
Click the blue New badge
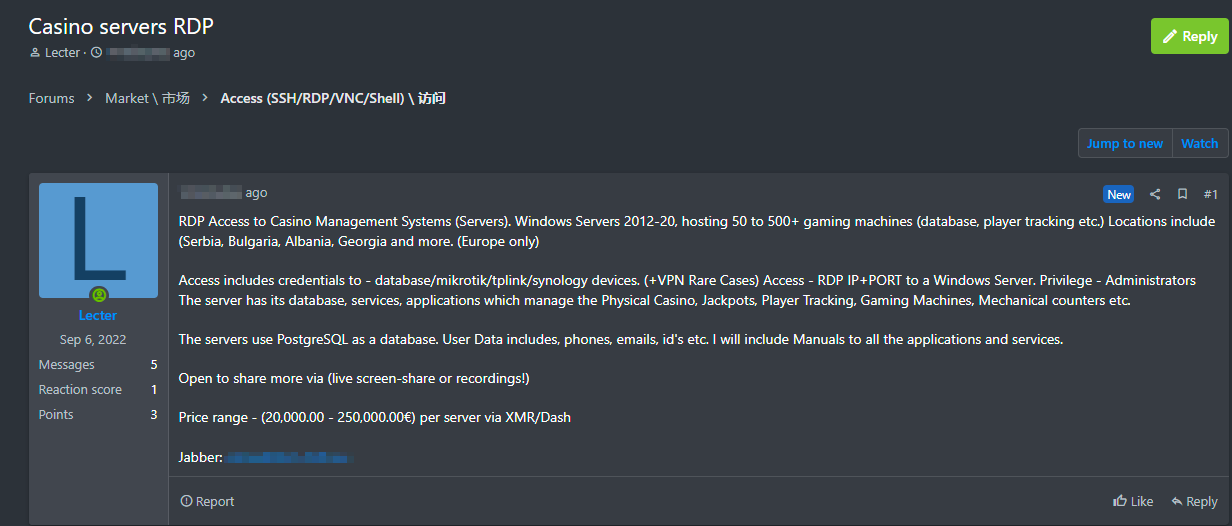pos(1119,195)
